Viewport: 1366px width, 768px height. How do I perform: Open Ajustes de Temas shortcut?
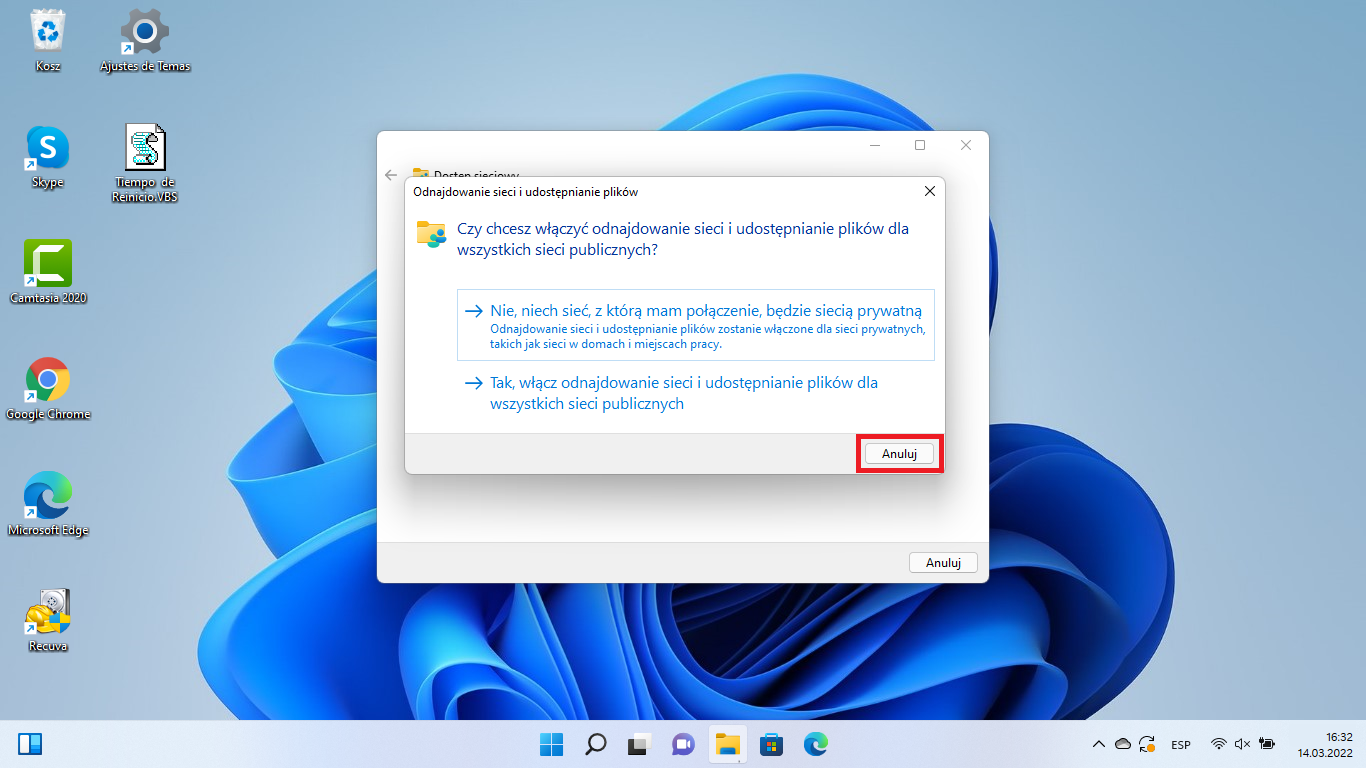click(145, 40)
